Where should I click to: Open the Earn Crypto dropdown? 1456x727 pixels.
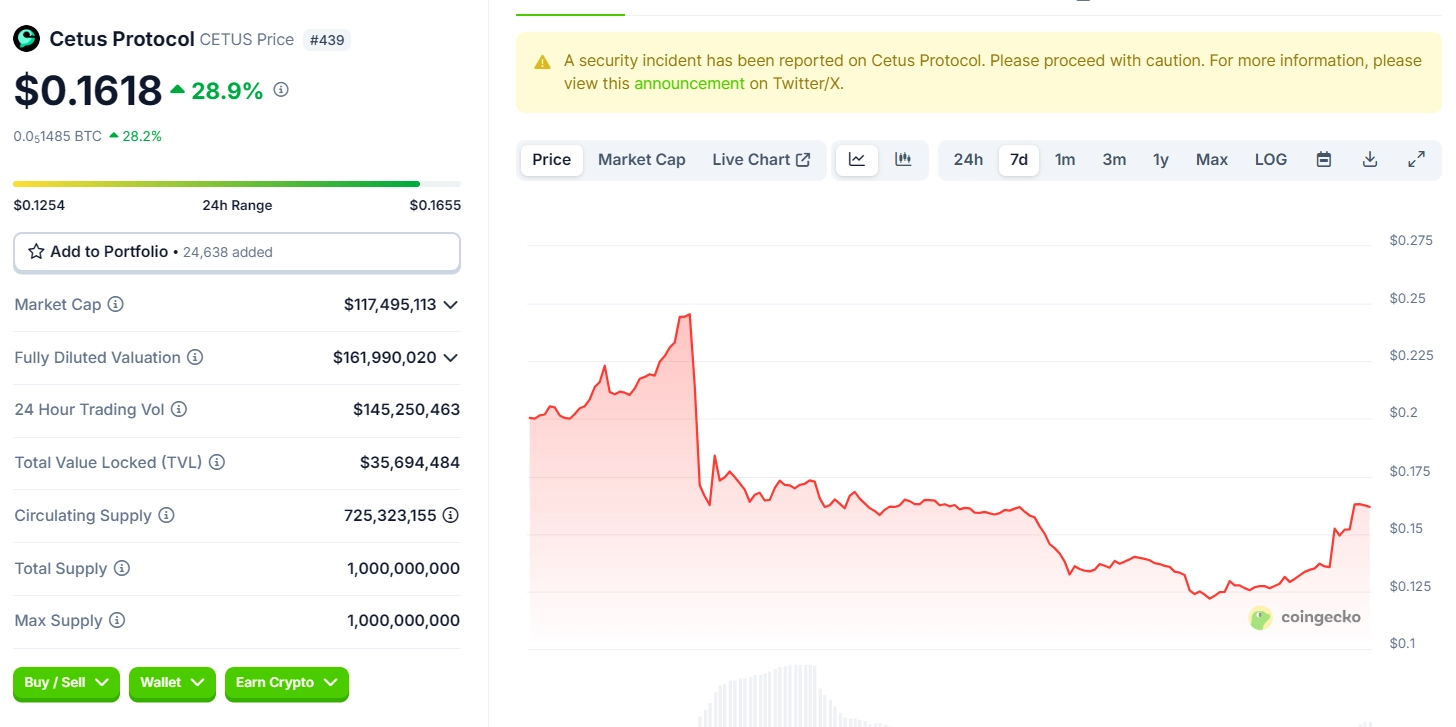click(x=286, y=683)
